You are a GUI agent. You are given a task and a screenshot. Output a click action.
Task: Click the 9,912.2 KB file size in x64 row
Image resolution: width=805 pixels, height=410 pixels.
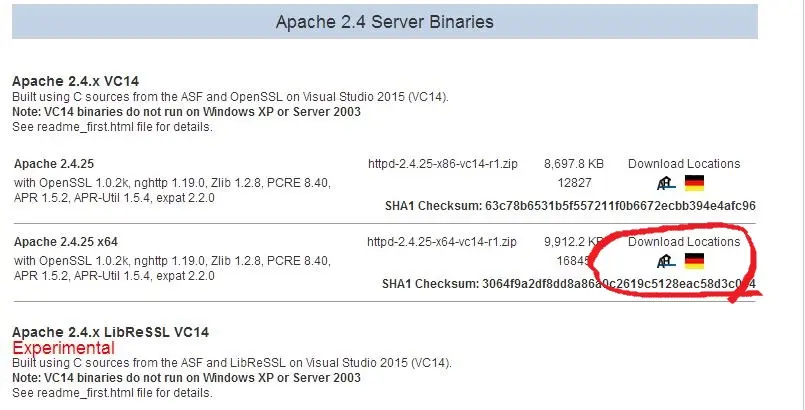(574, 242)
